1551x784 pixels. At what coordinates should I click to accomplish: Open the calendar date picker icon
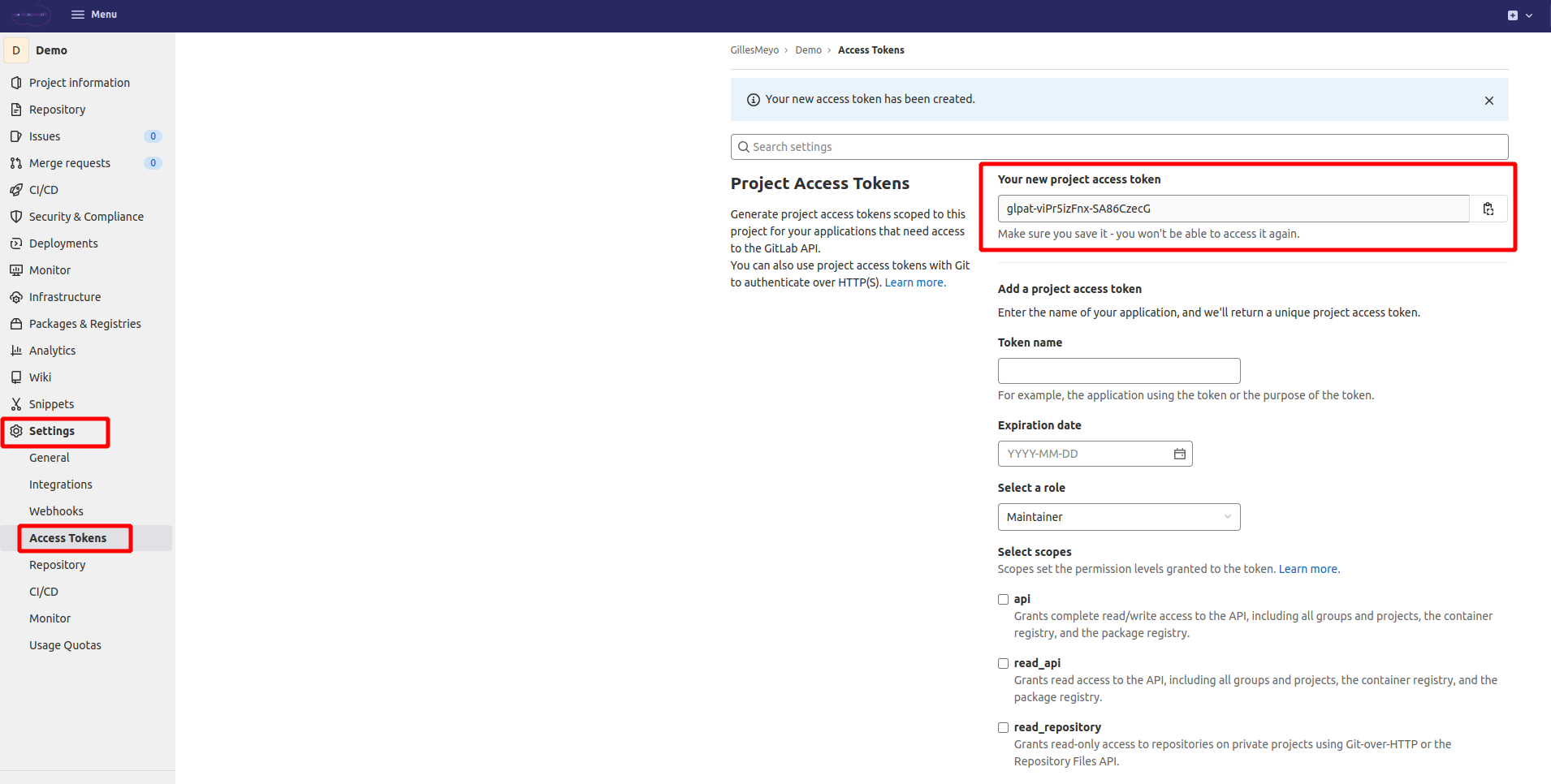[1179, 454]
